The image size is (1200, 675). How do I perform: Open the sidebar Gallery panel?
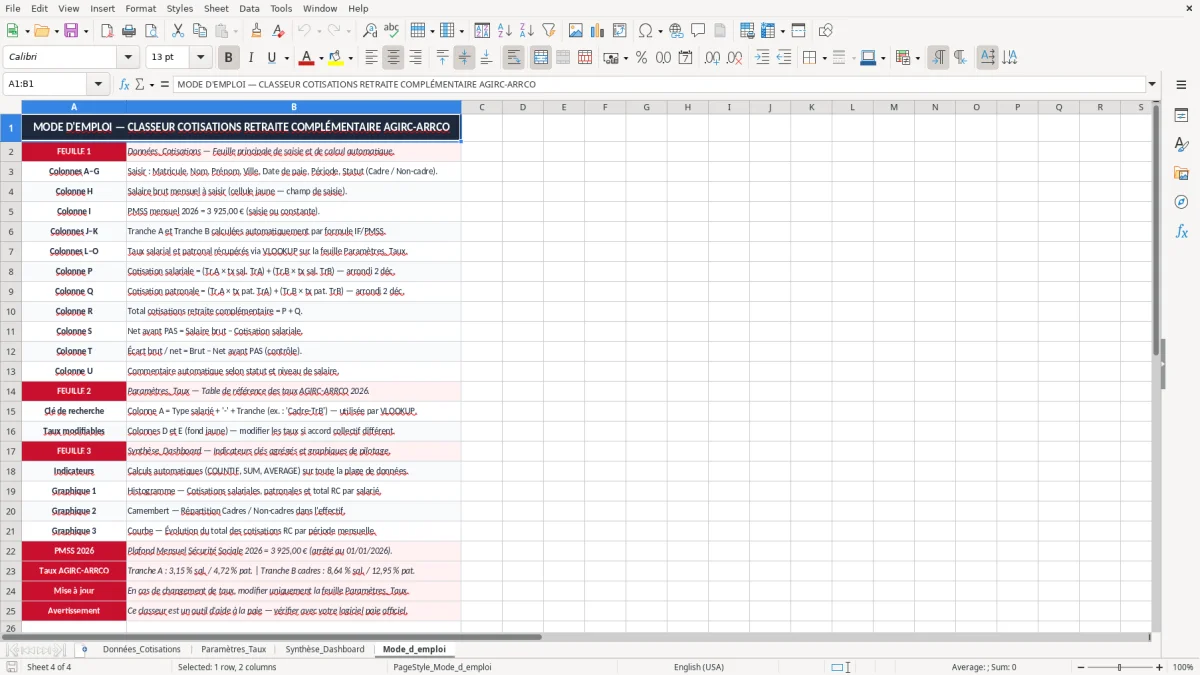tap(1181, 174)
